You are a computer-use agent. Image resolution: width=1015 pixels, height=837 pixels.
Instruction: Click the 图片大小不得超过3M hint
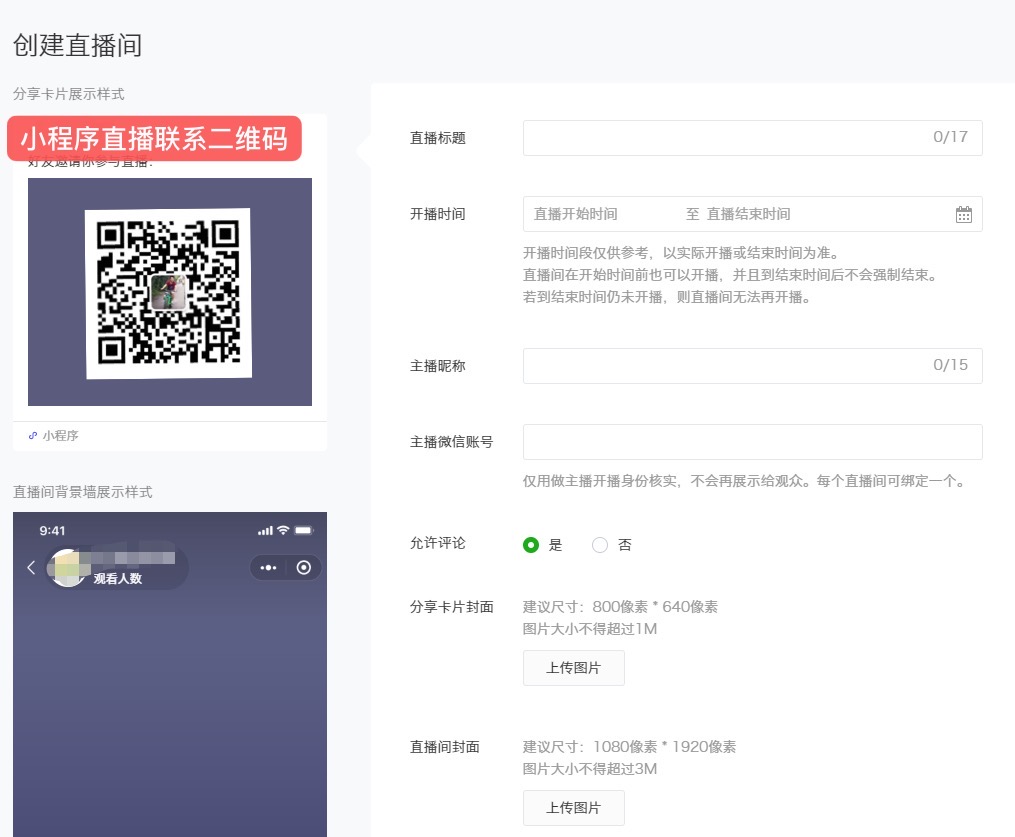click(590, 769)
